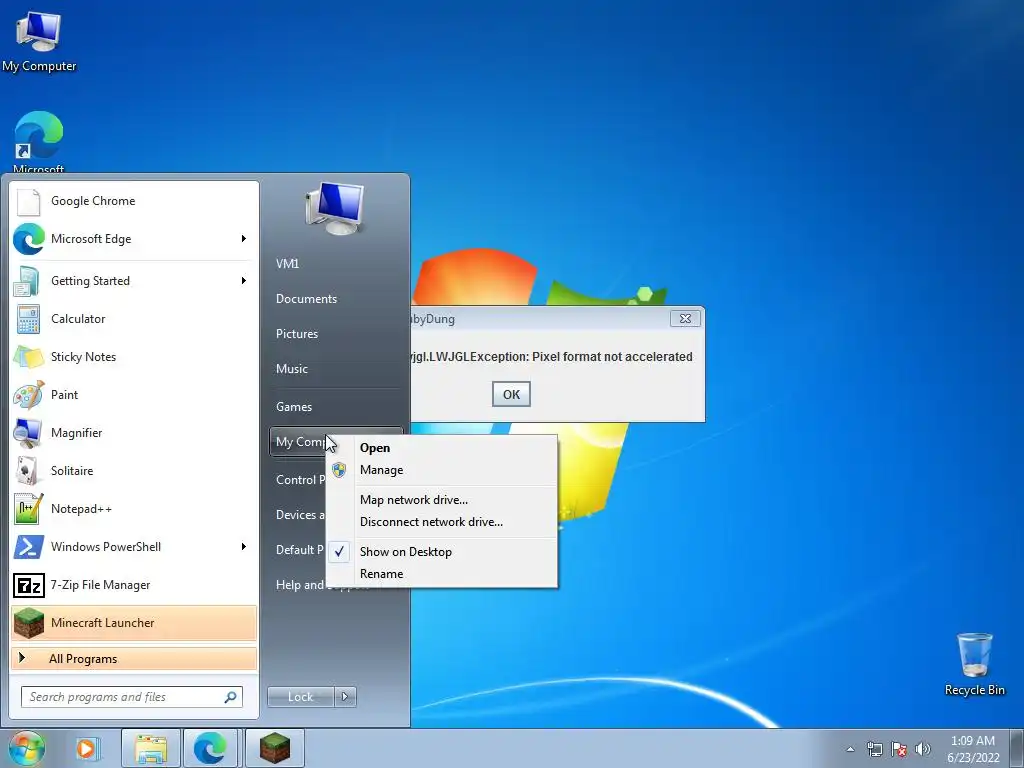
Task: Click the volume speaker tray icon
Action: click(x=922, y=749)
